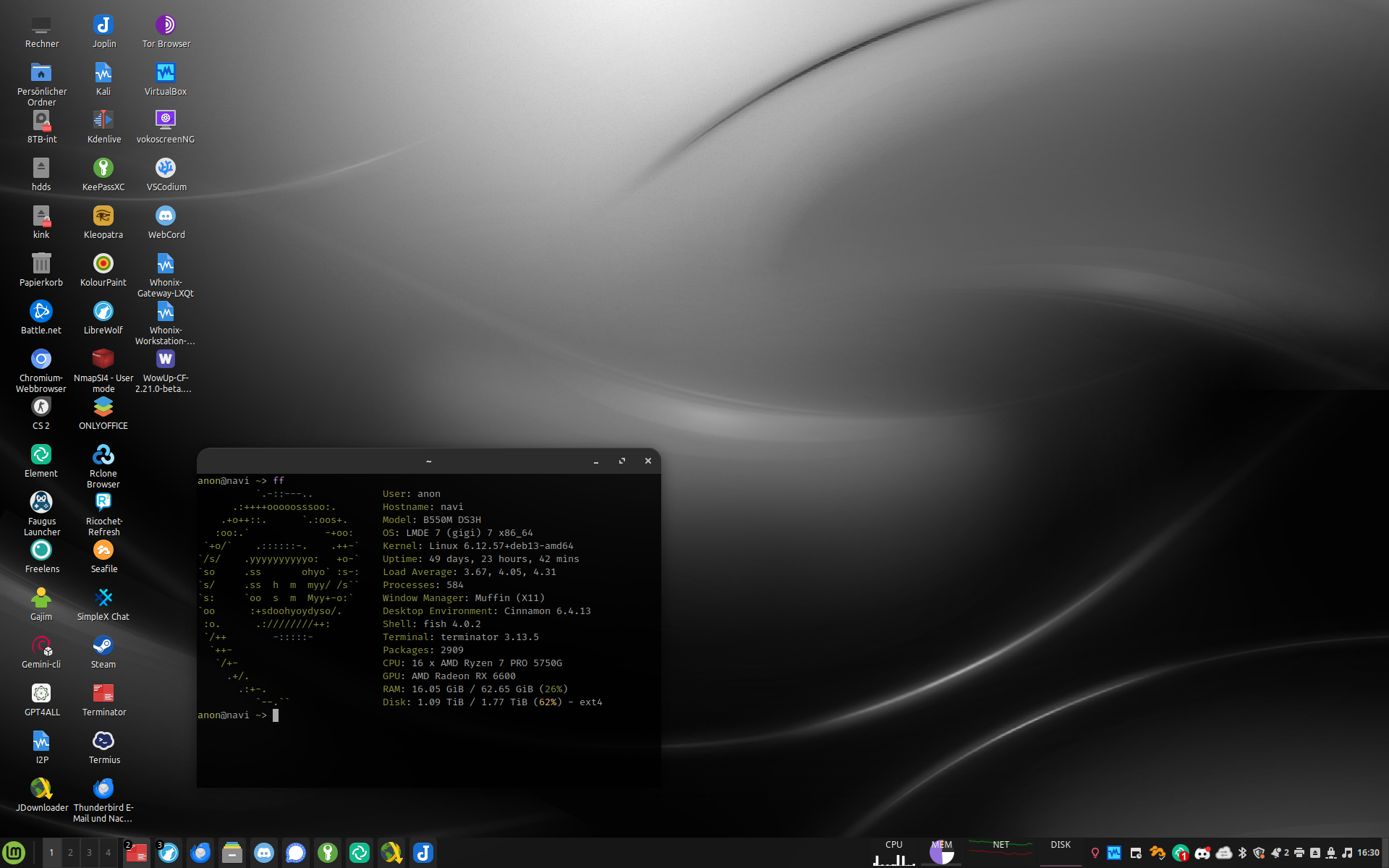Viewport: 1389px width, 868px height.
Task: Switch to workspace 3
Action: coord(89,853)
